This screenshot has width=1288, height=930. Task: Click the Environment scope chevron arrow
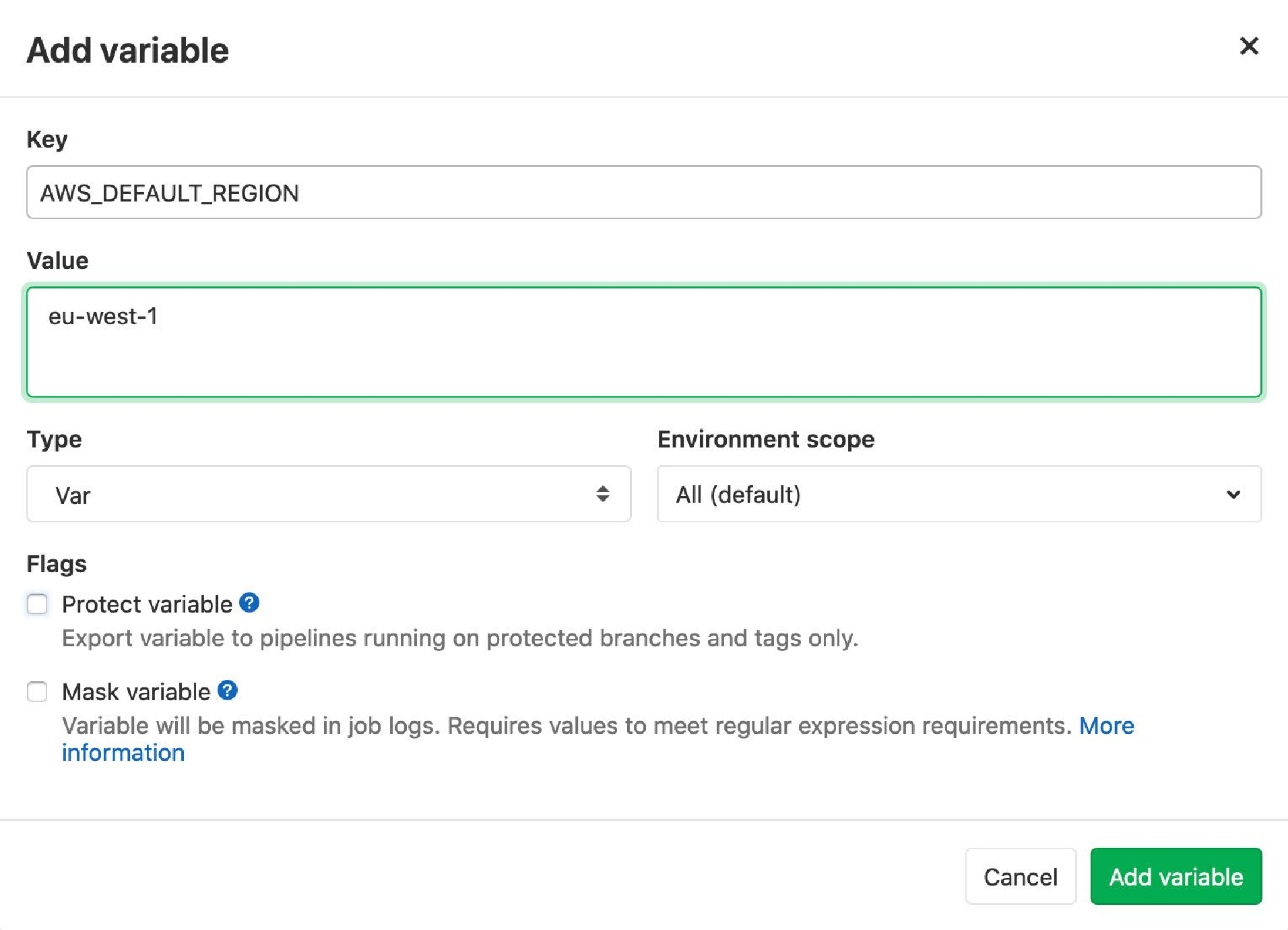coord(1233,494)
